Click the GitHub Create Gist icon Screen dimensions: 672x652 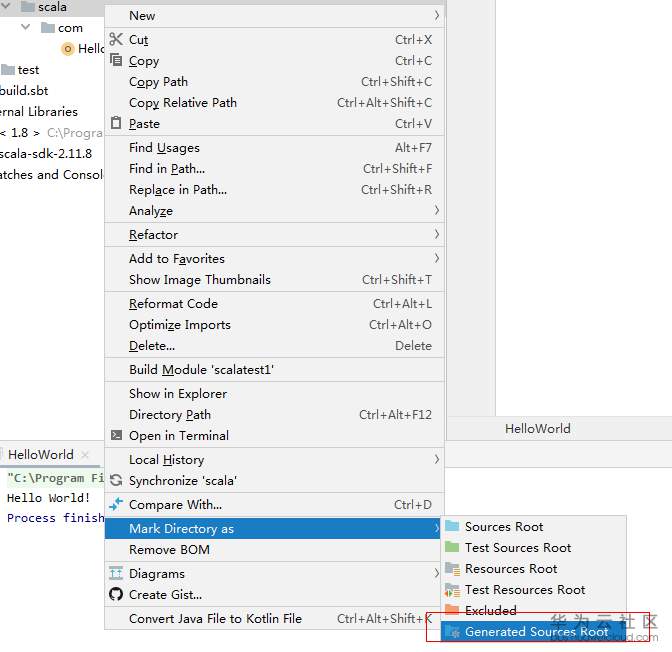[x=116, y=594]
